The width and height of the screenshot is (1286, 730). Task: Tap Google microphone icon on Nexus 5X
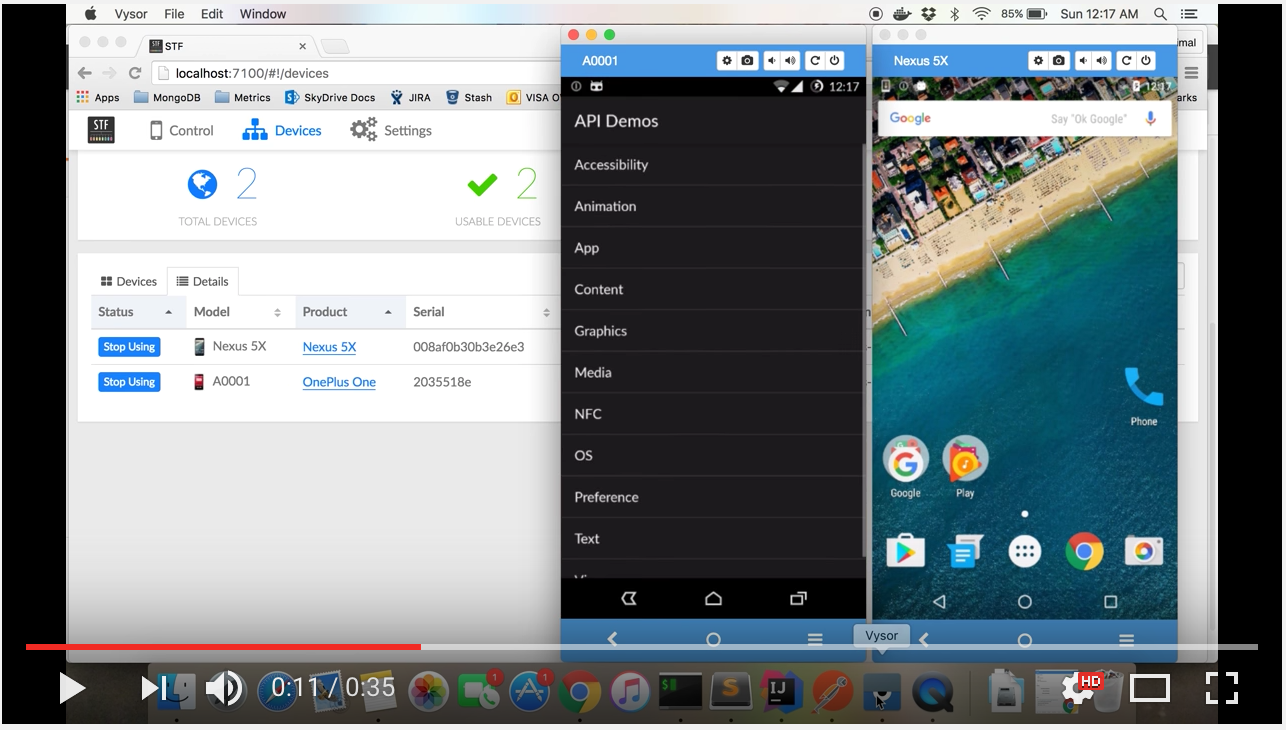[x=1150, y=118]
